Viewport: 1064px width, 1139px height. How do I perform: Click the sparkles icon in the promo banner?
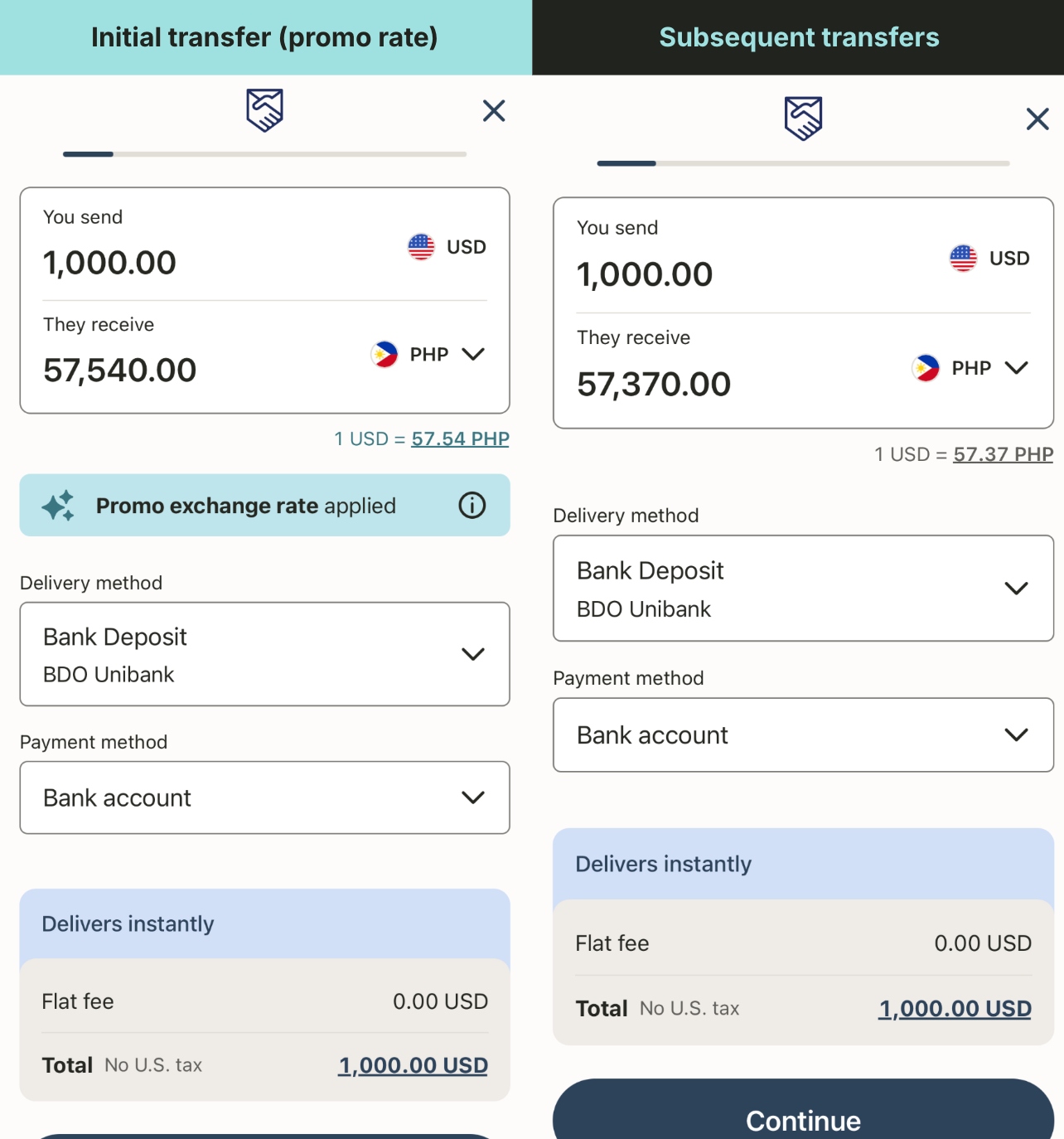click(56, 505)
